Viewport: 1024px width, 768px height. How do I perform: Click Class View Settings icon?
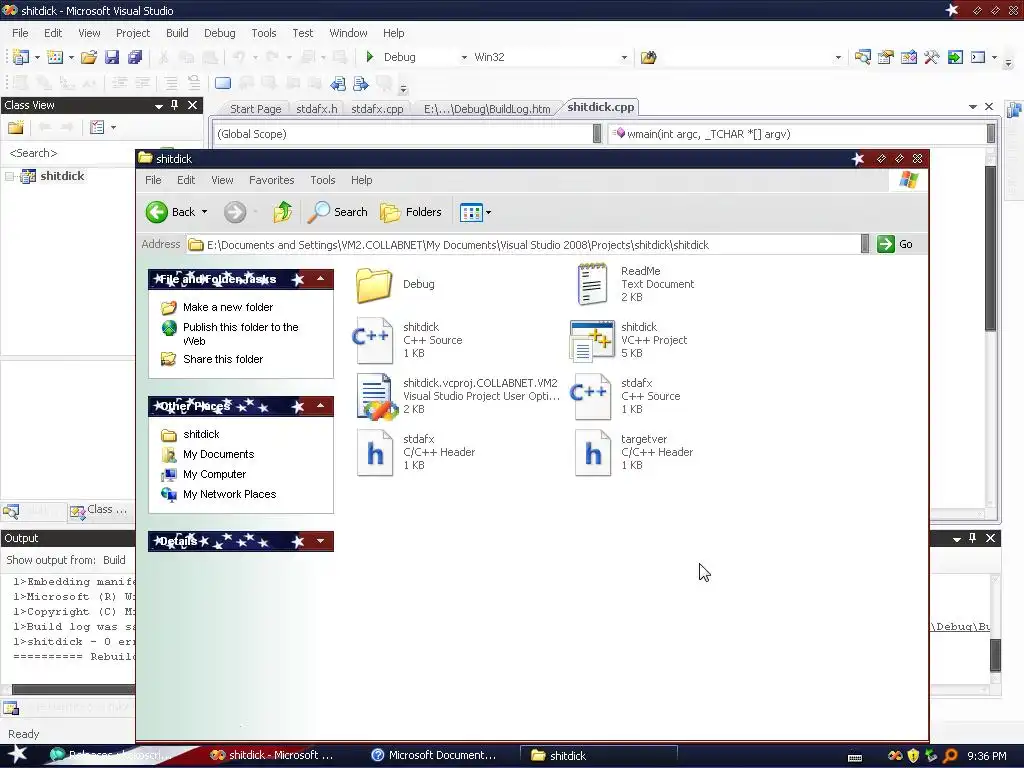point(97,127)
